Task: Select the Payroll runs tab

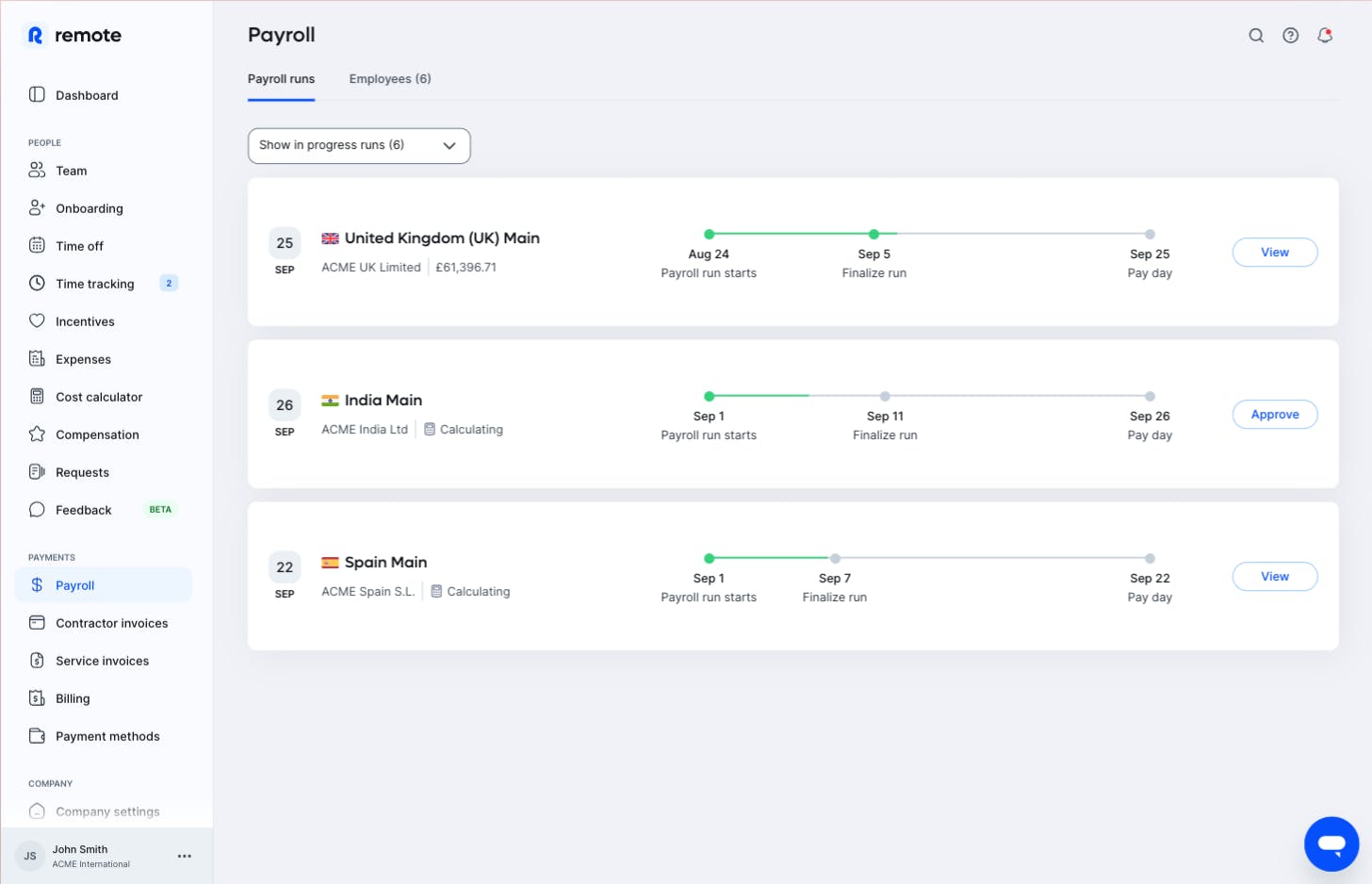Action: click(281, 79)
